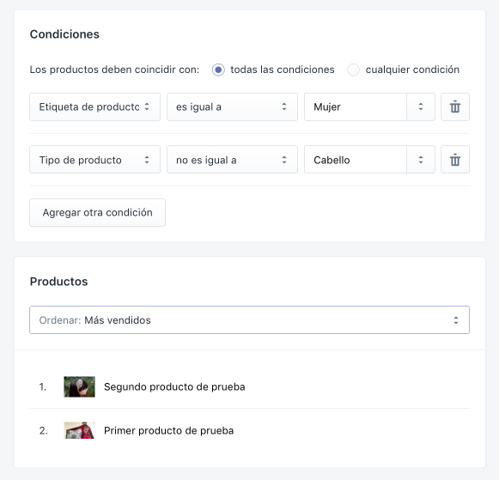
Task: Expand suggestions arrow beside Mujer value
Action: pyautogui.click(x=421, y=107)
